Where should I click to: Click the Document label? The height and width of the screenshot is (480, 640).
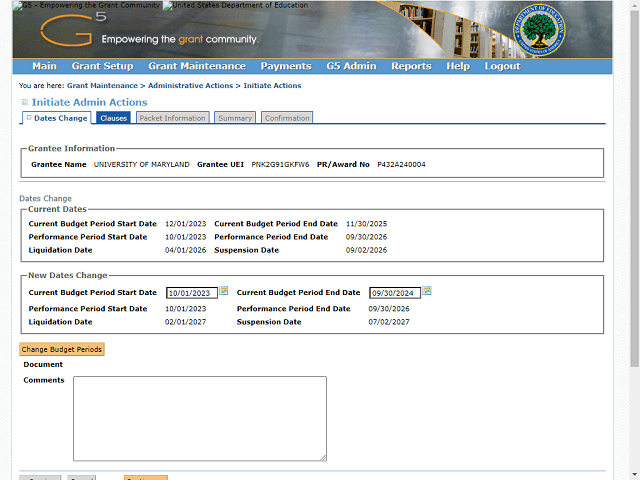click(x=43, y=364)
